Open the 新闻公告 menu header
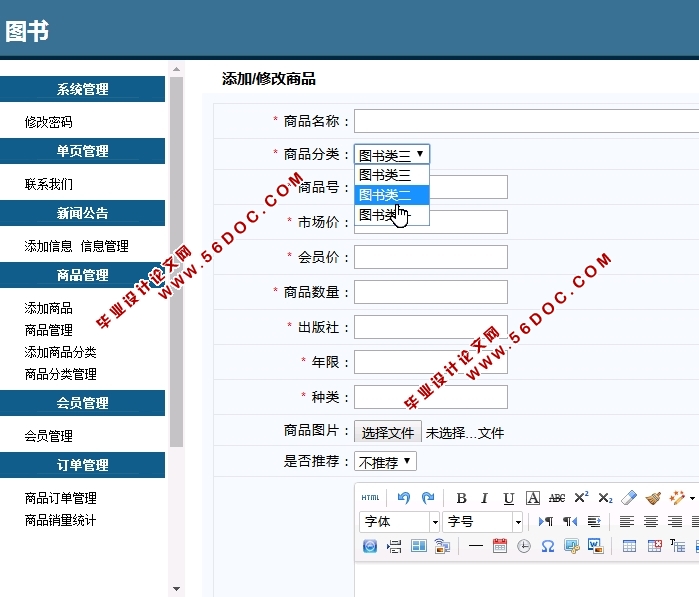 [x=82, y=213]
